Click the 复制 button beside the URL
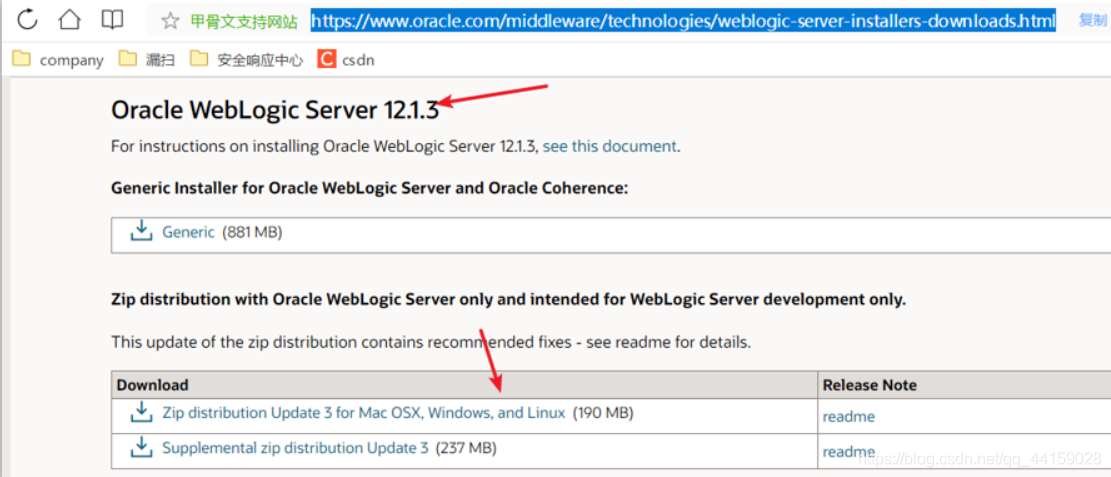The height and width of the screenshot is (477, 1111). 1092,21
